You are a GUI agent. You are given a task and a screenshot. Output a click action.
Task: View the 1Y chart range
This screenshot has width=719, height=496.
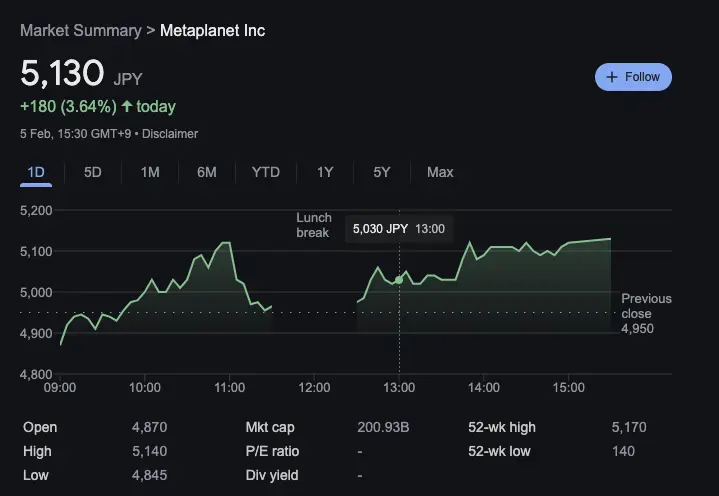pyautogui.click(x=325, y=172)
